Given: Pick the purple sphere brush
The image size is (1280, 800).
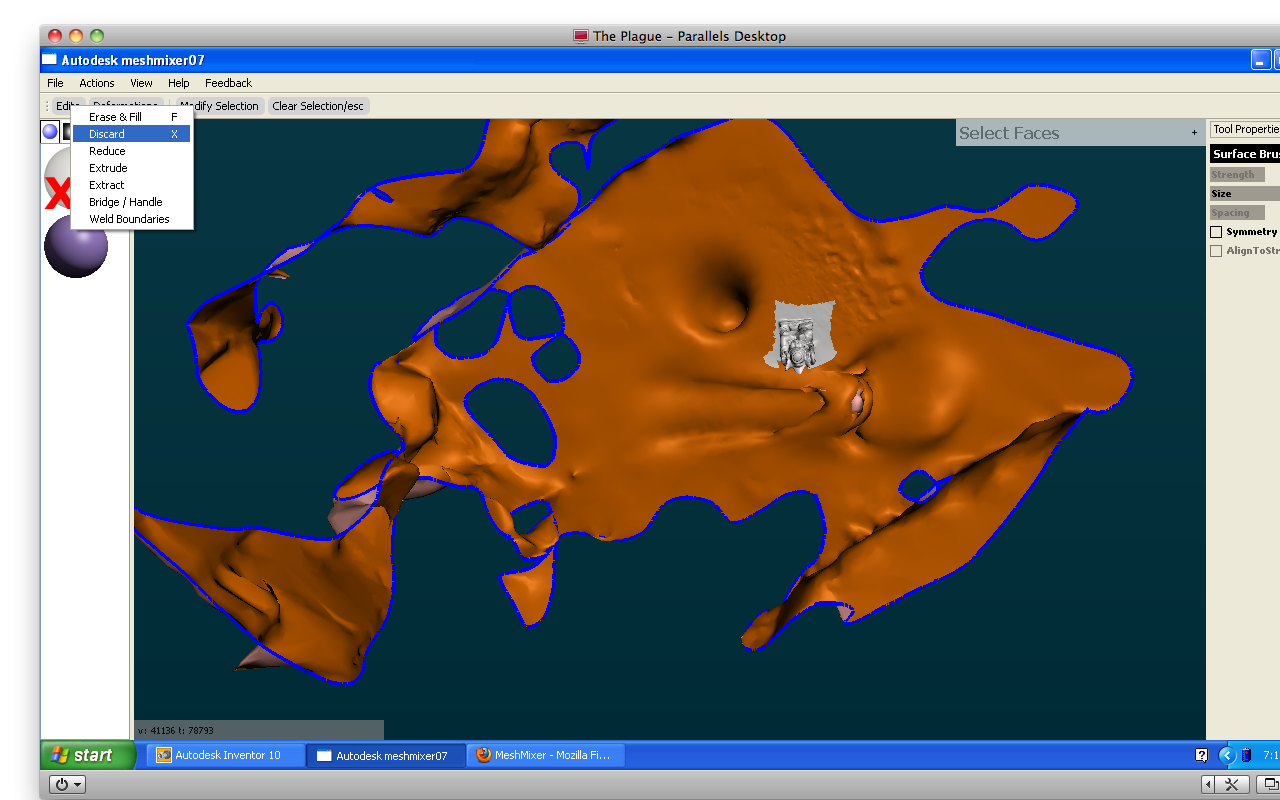Looking at the screenshot, I should click(76, 246).
